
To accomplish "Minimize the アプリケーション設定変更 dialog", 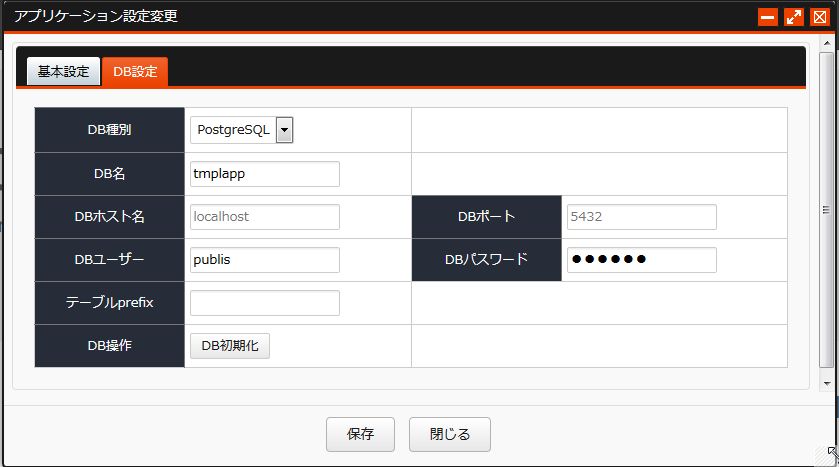I will 768,17.
